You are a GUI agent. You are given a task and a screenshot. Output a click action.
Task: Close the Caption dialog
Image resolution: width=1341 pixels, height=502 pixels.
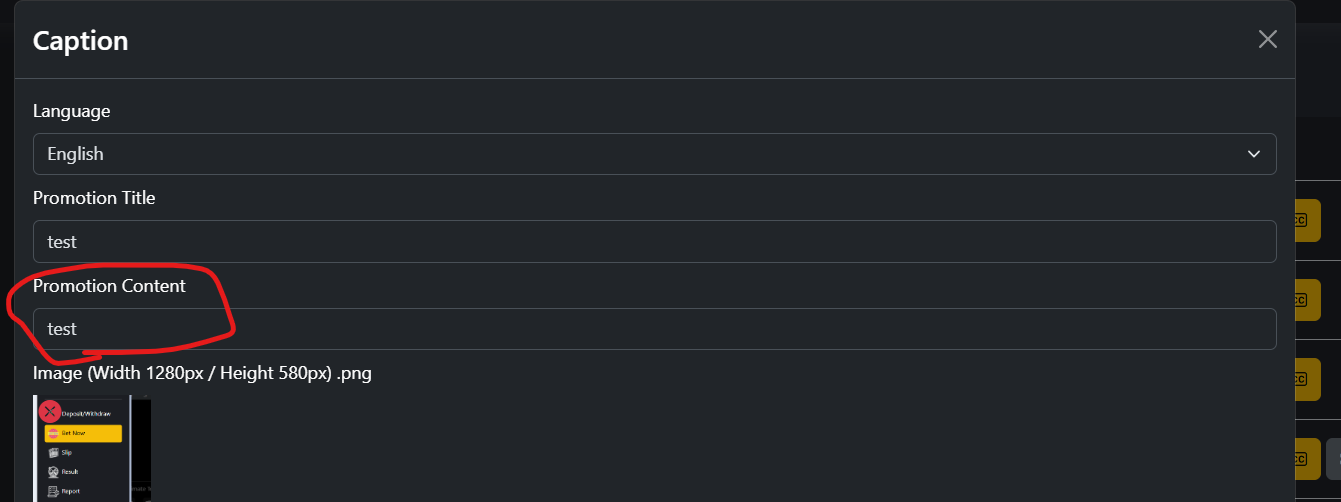coord(1267,40)
